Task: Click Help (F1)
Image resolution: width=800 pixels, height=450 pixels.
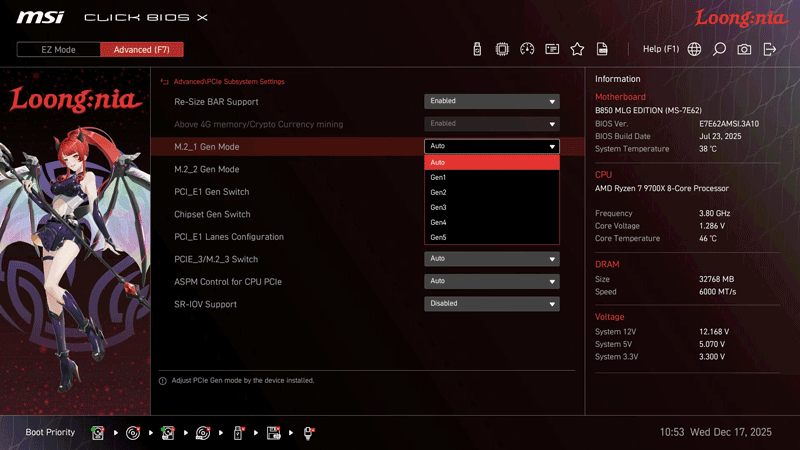Action: point(660,49)
